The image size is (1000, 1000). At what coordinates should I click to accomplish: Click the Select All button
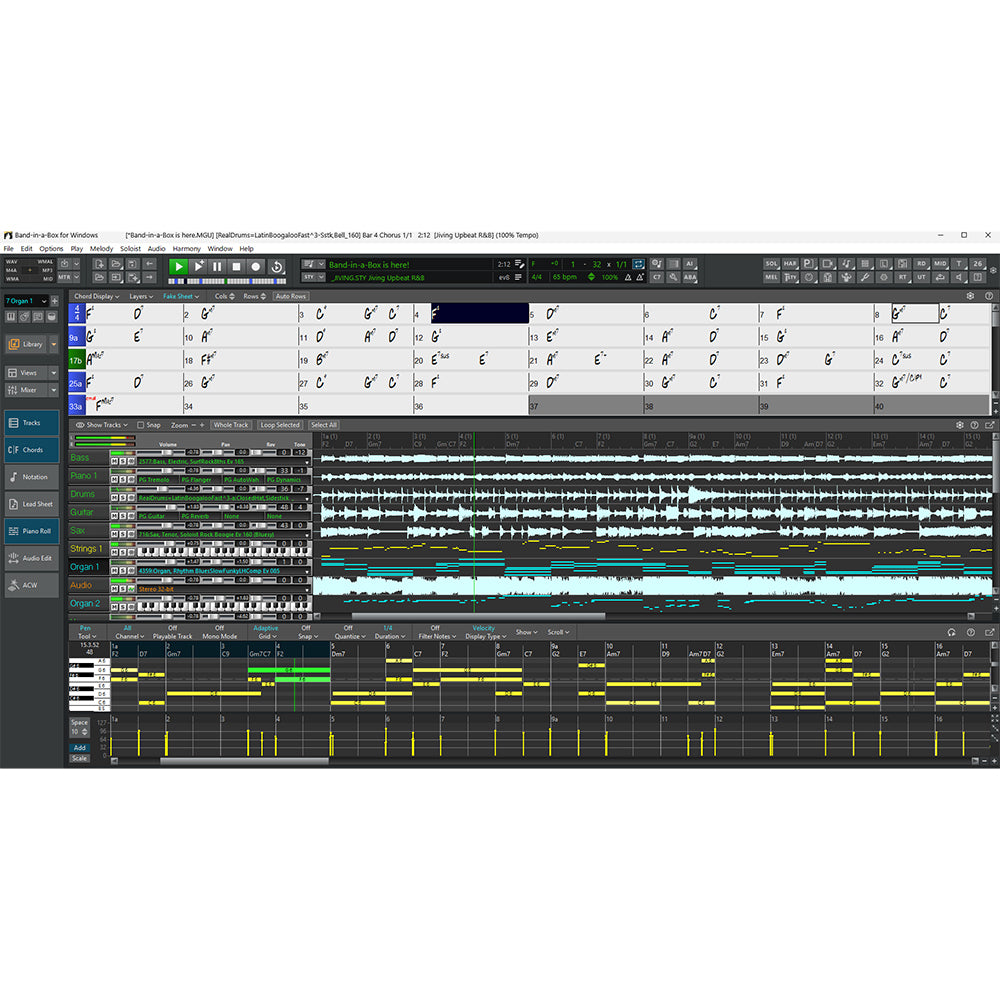click(x=322, y=424)
